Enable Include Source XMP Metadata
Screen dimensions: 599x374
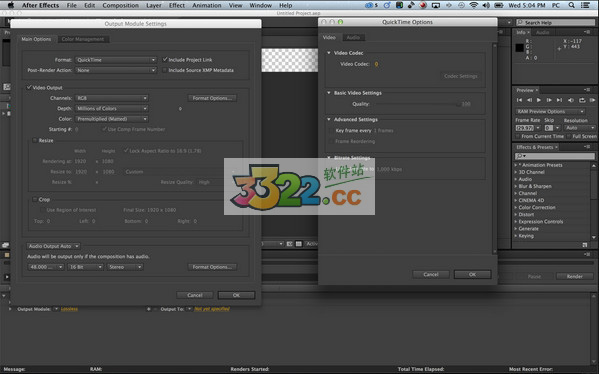pos(165,70)
